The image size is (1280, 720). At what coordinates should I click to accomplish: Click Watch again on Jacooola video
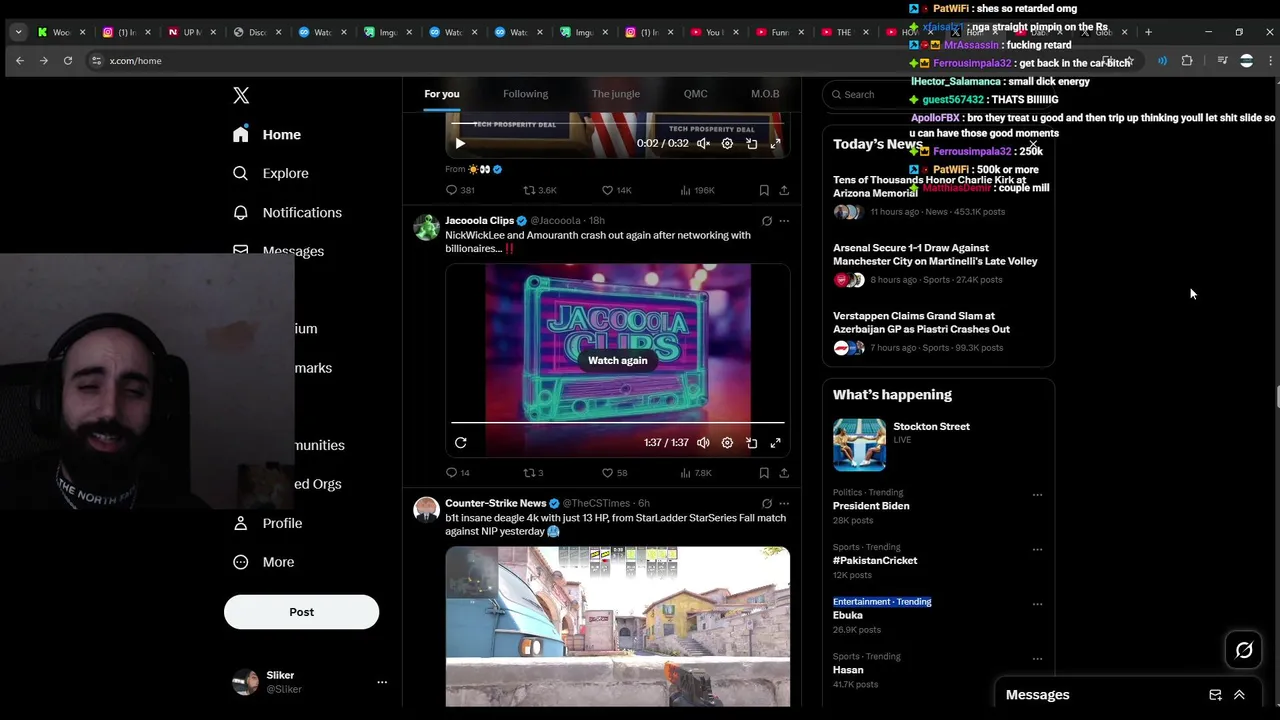(x=617, y=360)
